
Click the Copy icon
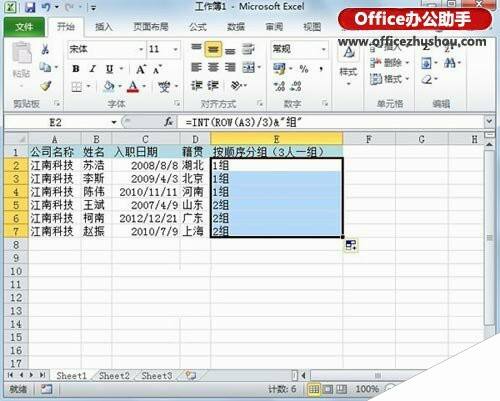(x=45, y=67)
